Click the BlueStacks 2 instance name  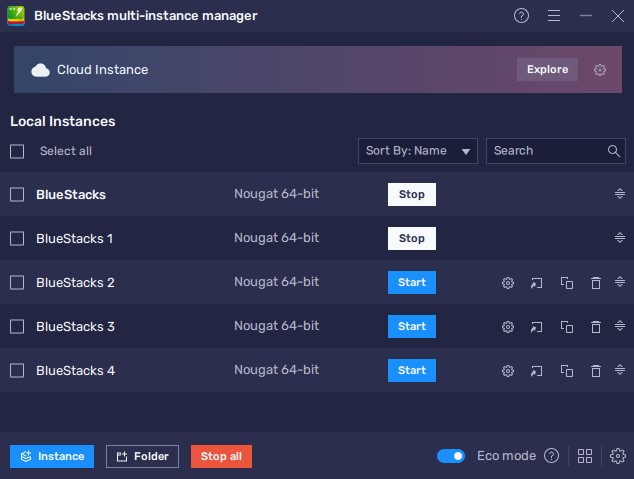75,283
